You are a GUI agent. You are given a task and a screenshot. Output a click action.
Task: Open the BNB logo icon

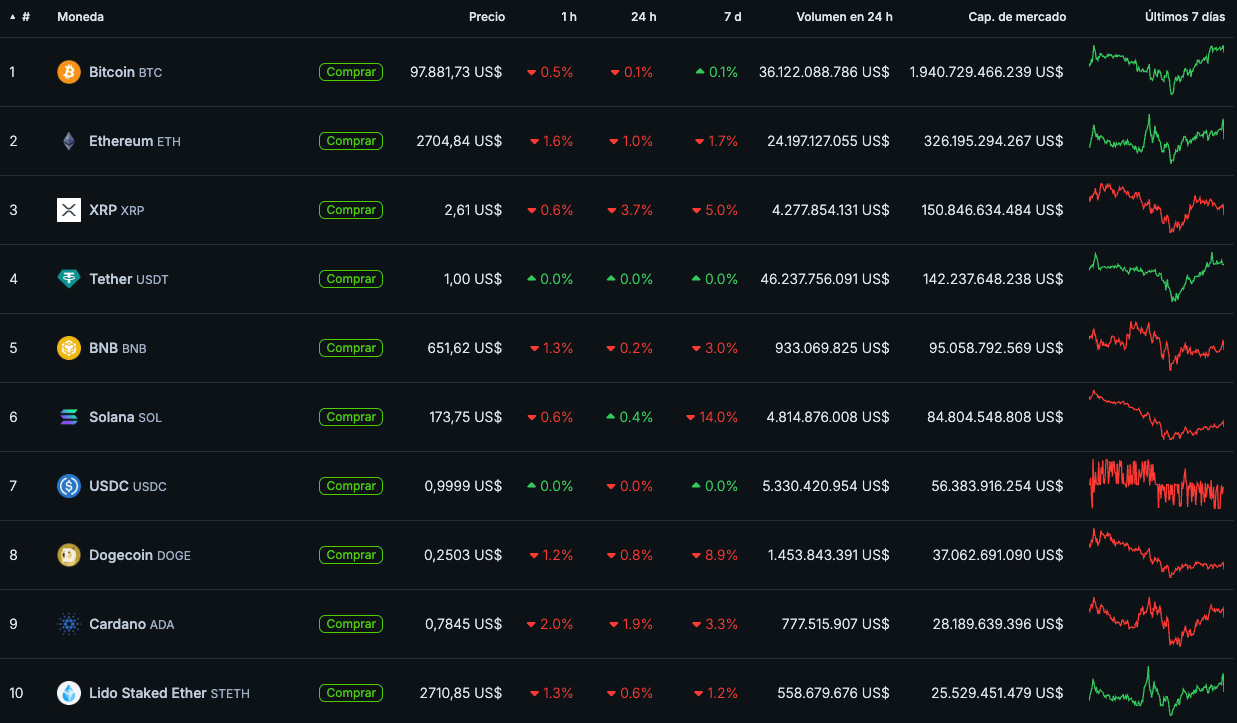[x=69, y=348]
